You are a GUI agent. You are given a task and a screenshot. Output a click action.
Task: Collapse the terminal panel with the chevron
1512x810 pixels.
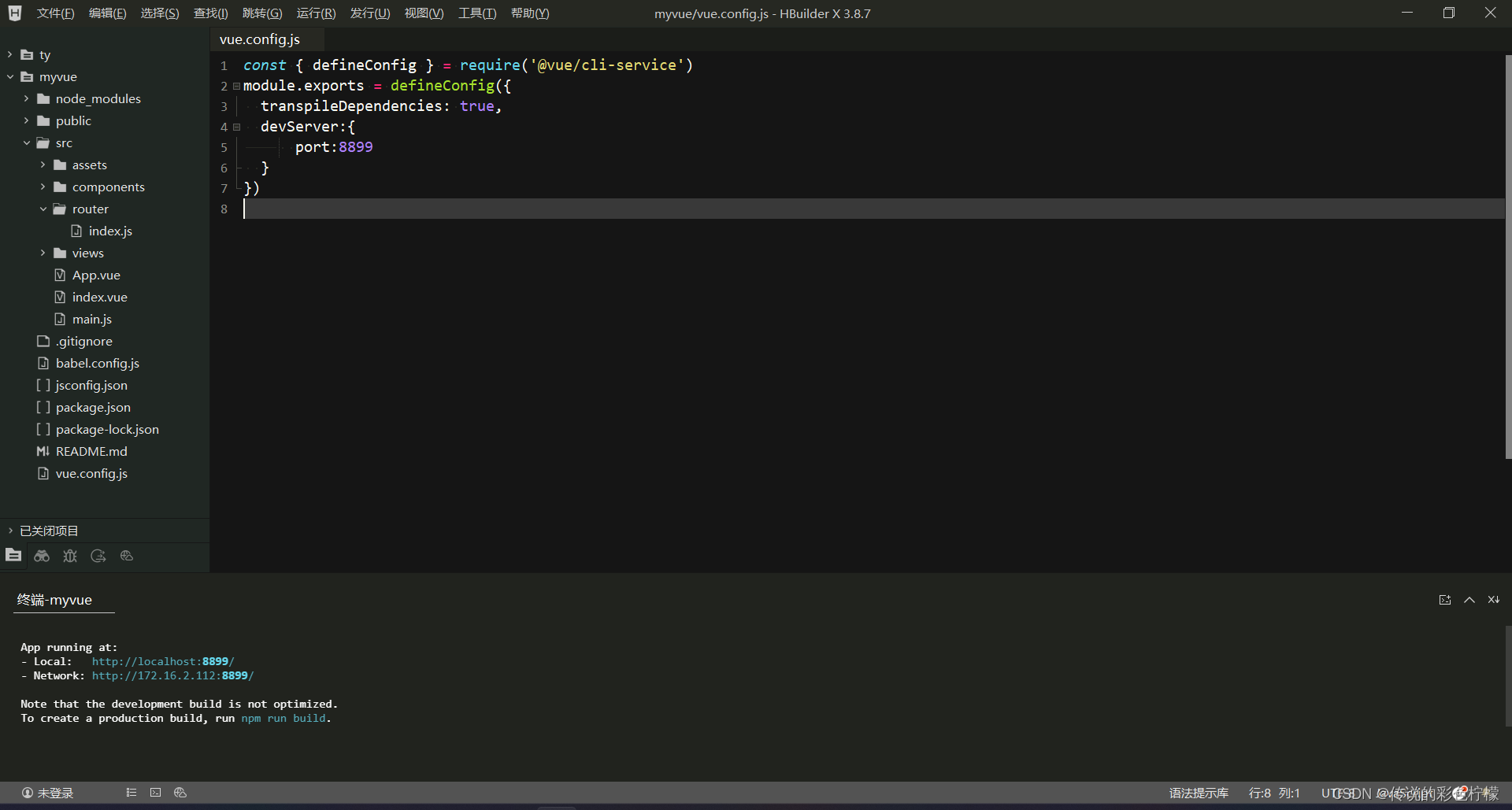point(1469,599)
